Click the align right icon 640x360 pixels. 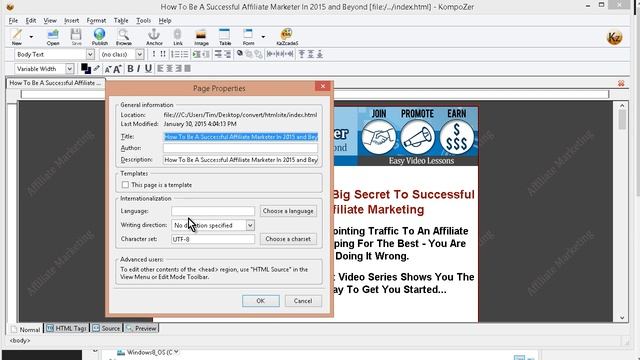point(178,69)
